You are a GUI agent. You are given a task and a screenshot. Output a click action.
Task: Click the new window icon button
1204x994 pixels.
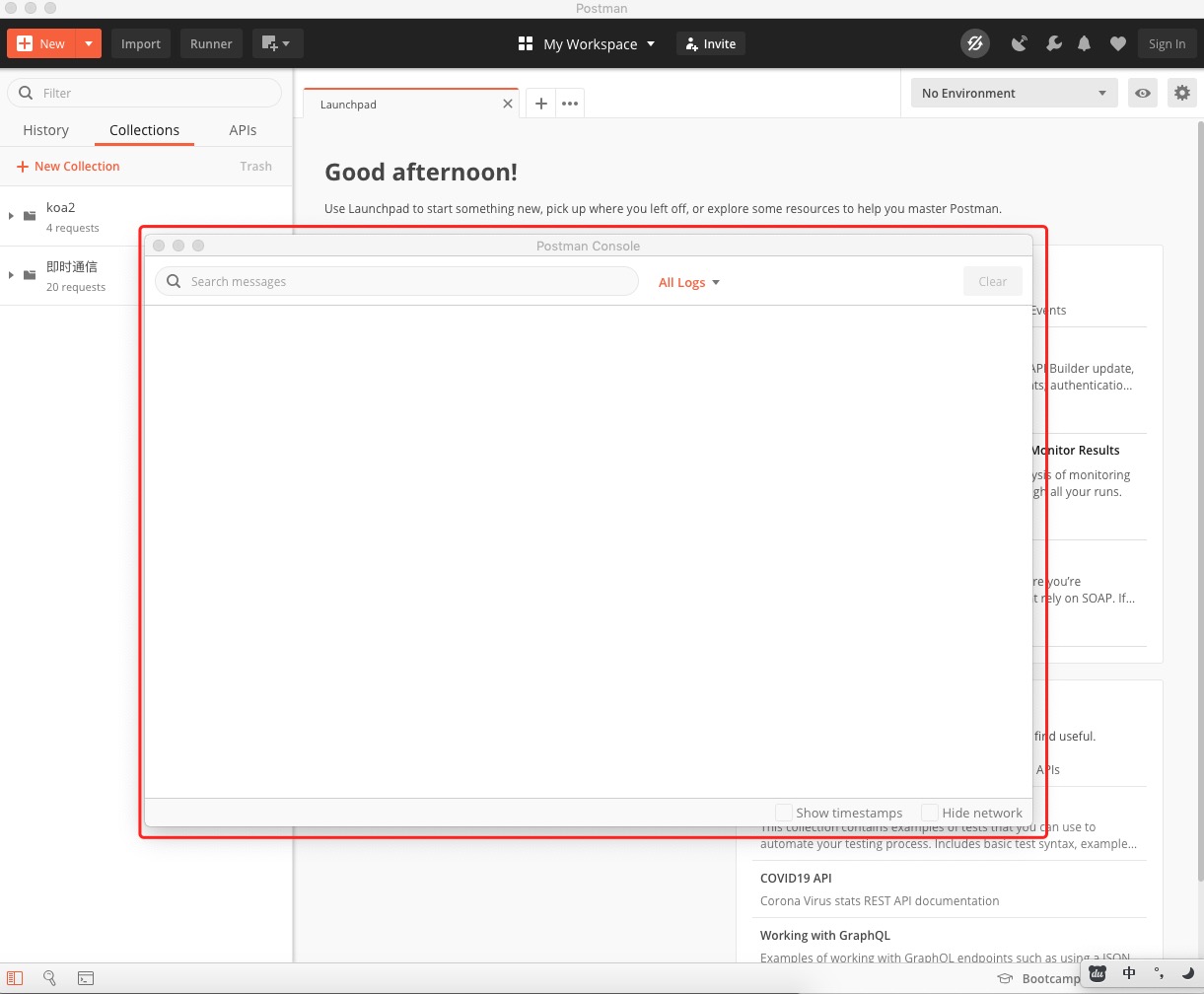(277, 43)
